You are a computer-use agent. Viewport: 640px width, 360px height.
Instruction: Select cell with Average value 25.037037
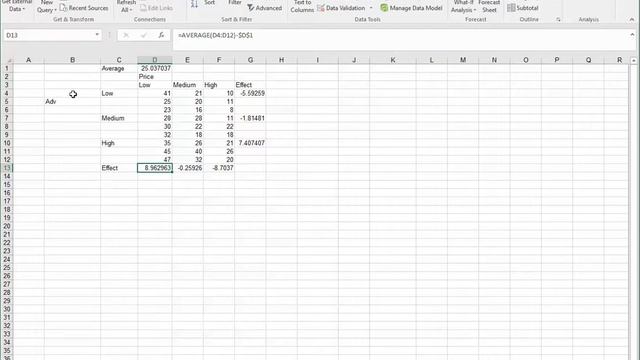pos(155,68)
